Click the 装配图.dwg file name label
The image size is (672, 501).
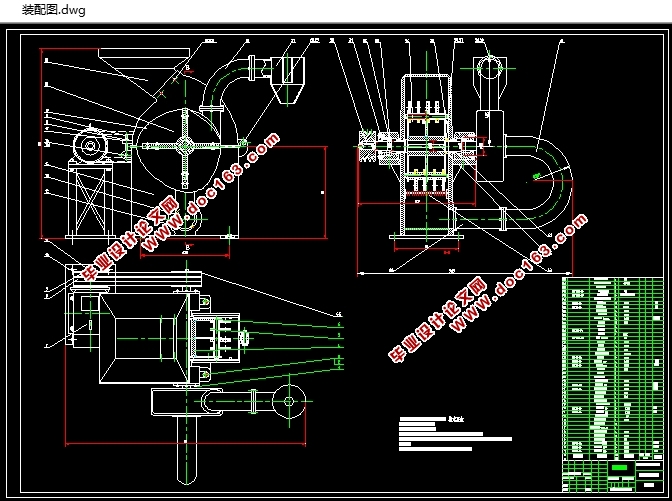point(54,10)
